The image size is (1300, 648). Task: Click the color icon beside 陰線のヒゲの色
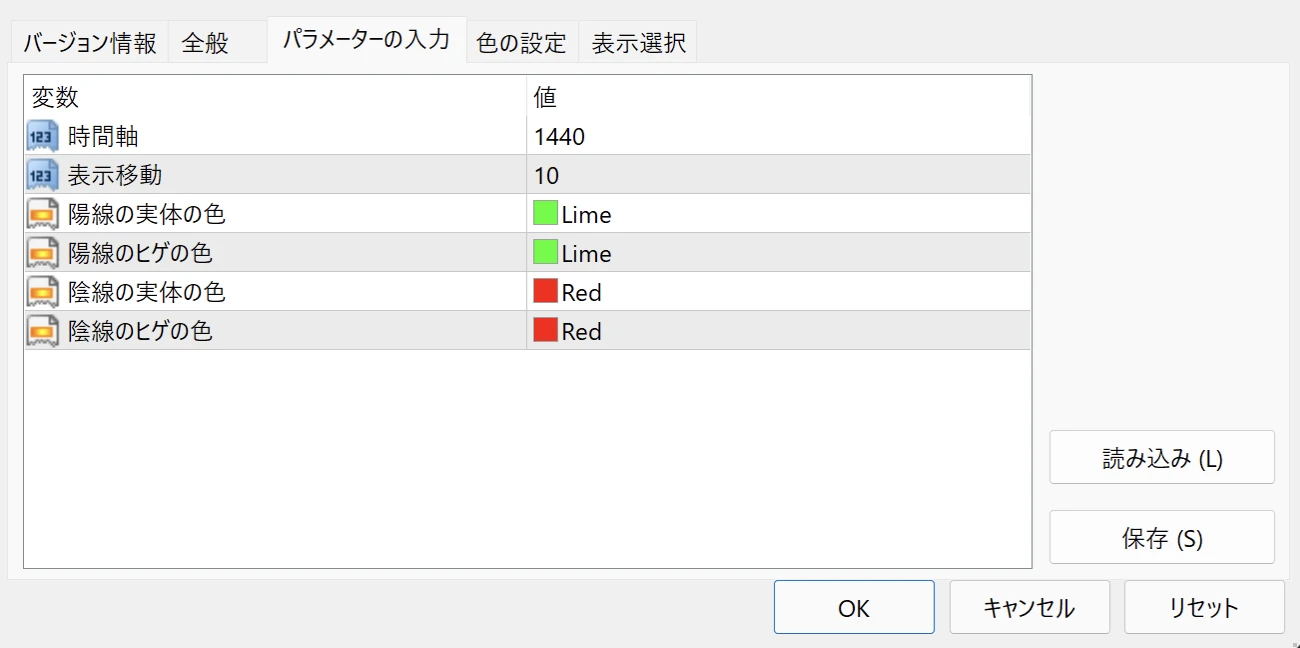click(43, 331)
